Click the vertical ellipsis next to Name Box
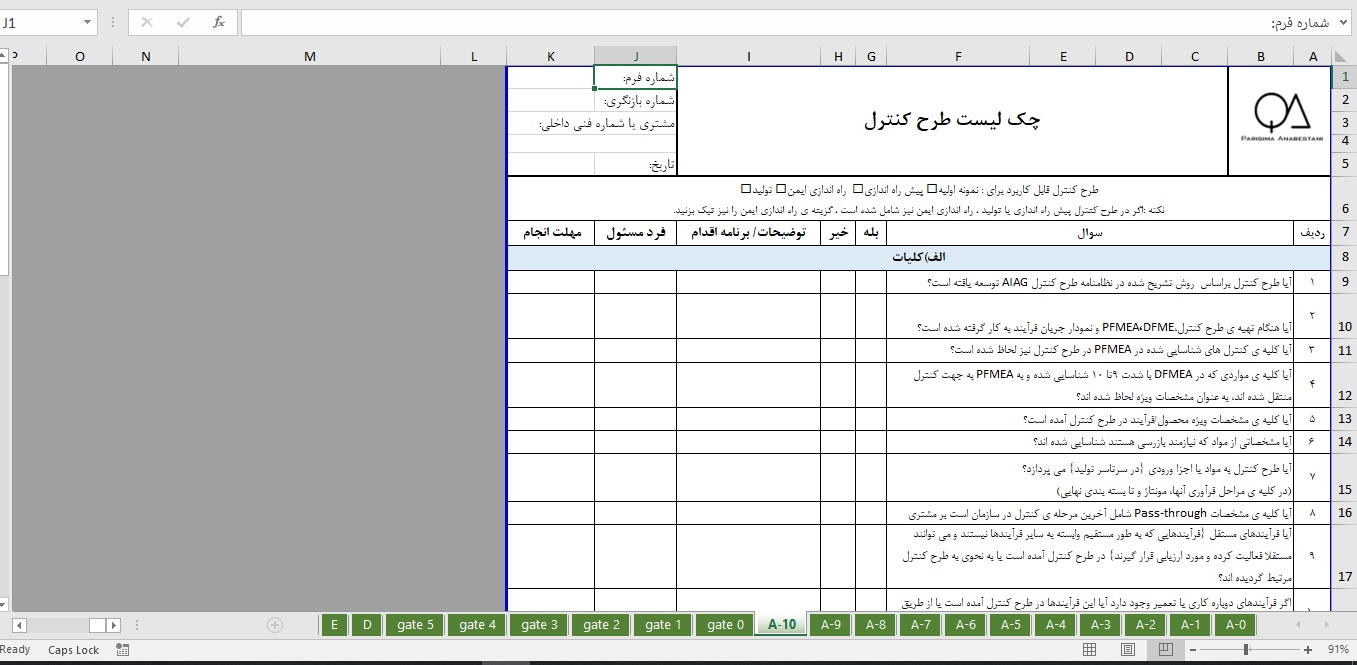 [x=113, y=21]
